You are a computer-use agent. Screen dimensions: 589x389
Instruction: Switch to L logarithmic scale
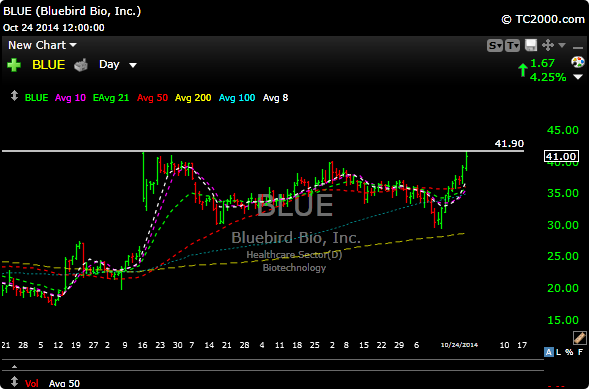[x=559, y=352]
